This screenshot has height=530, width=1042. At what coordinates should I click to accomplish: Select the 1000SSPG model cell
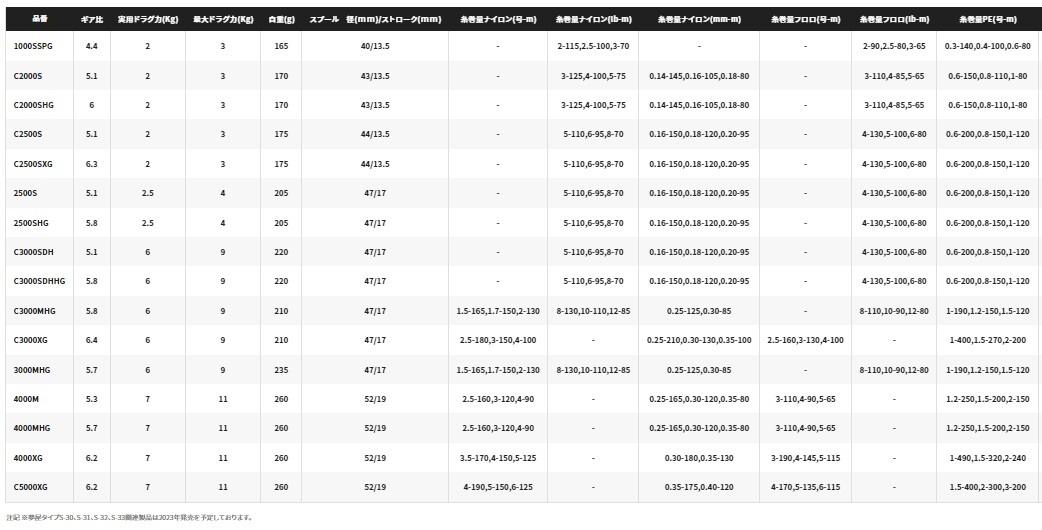(31, 46)
